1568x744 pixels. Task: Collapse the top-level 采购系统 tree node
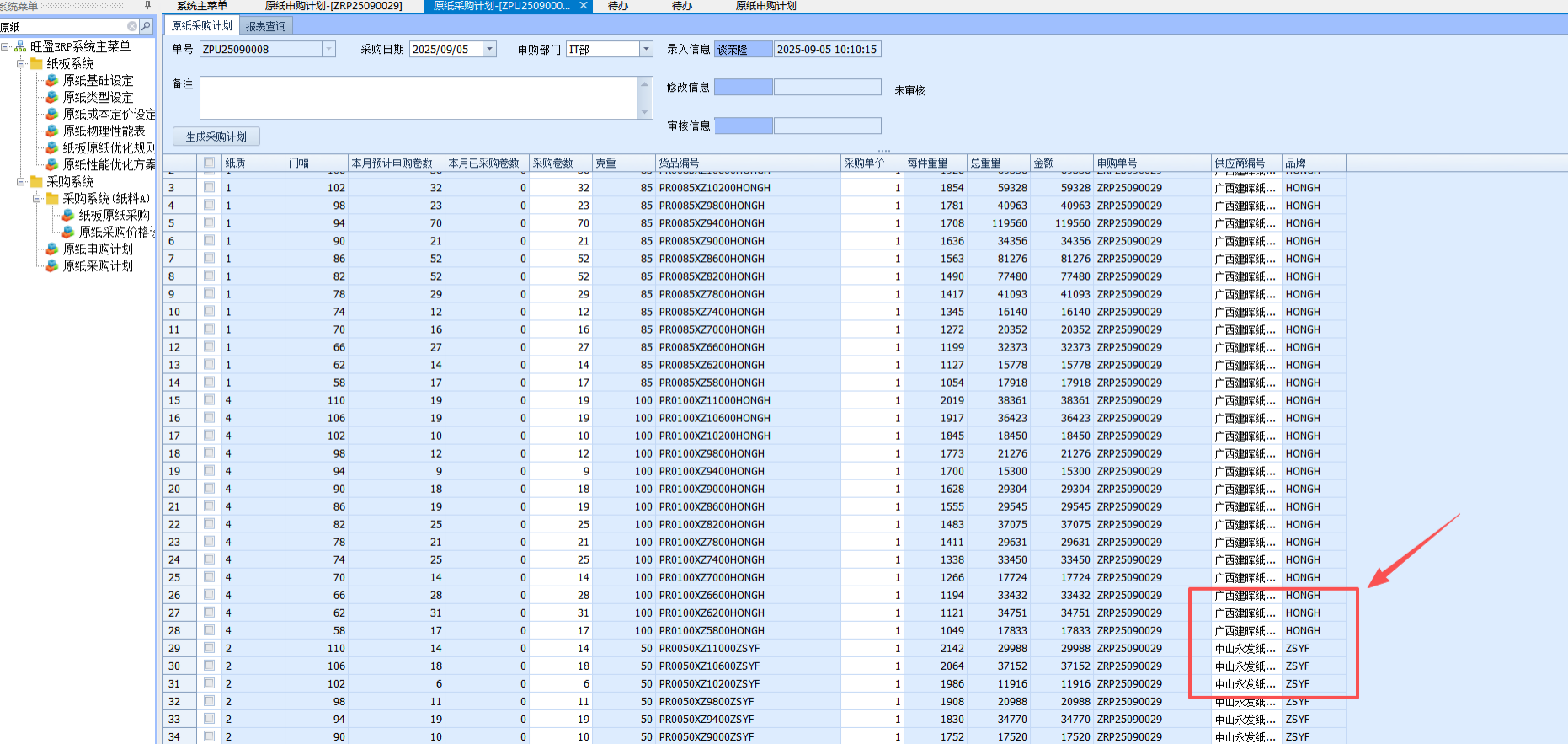(x=21, y=181)
